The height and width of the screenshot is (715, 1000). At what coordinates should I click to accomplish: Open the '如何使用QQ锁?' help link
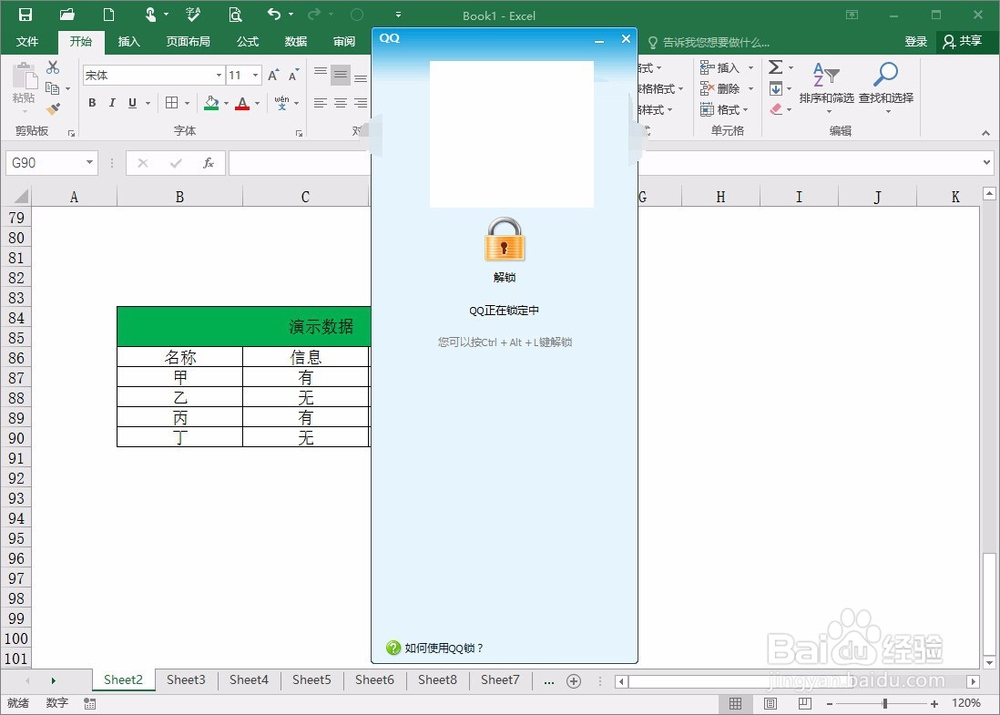pyautogui.click(x=444, y=648)
